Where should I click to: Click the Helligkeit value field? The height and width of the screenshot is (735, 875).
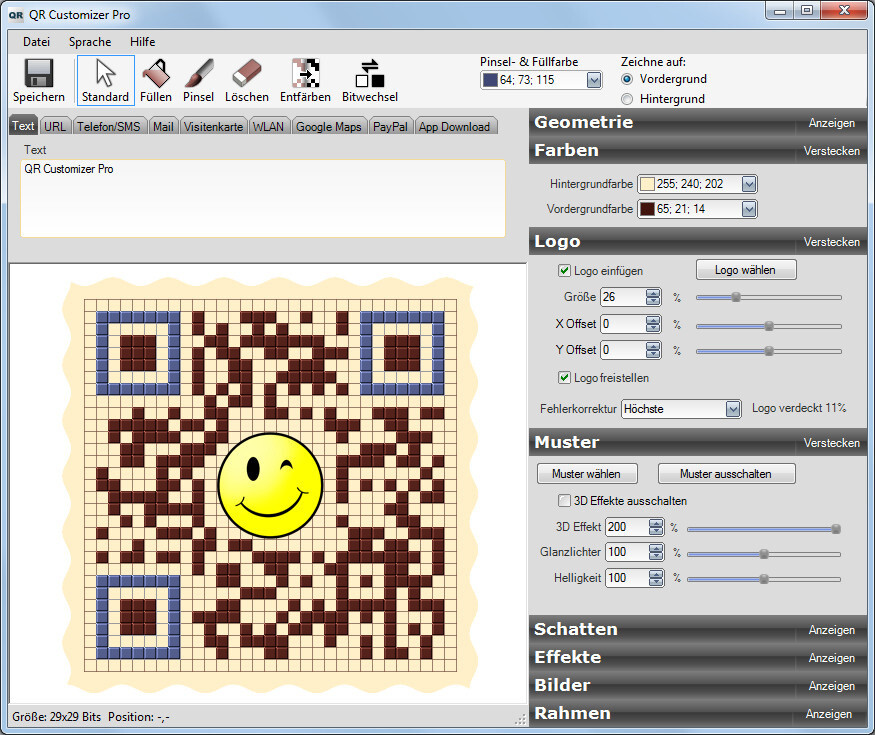point(627,578)
